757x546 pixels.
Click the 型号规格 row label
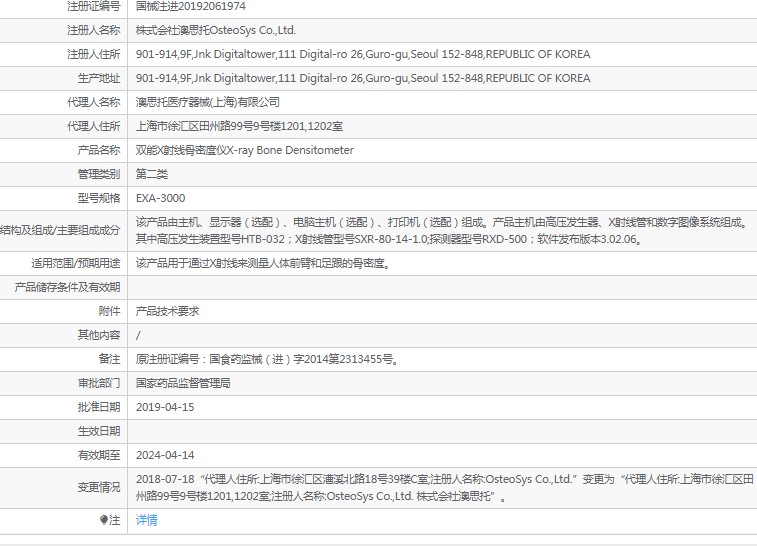(98, 198)
